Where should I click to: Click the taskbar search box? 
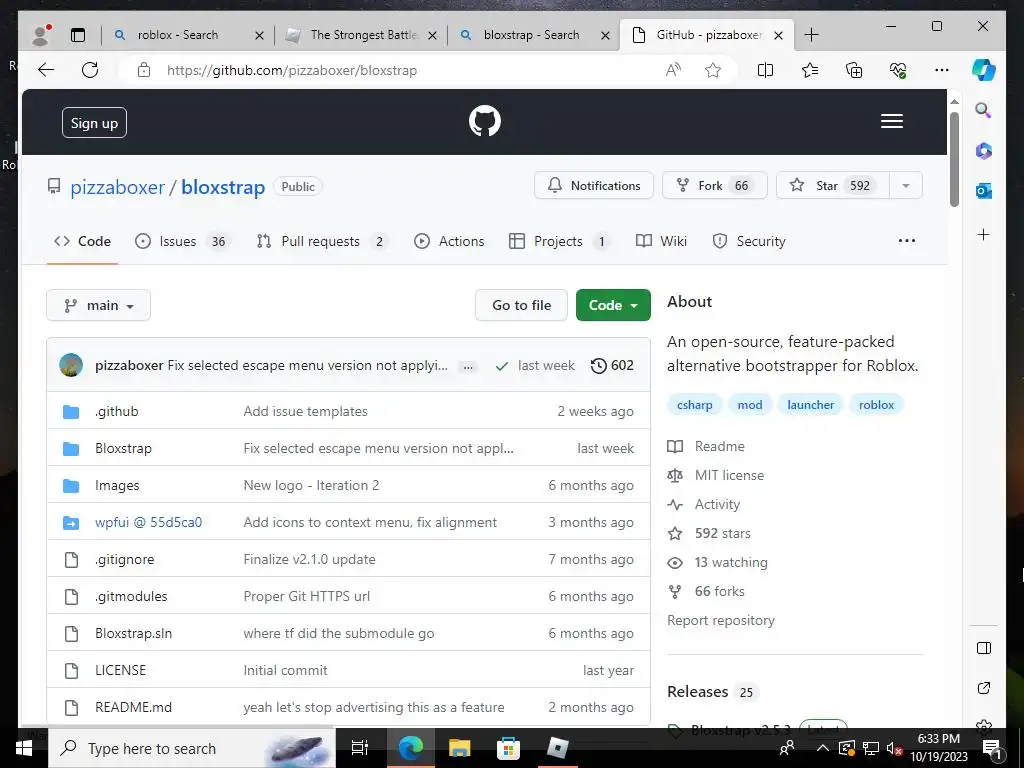click(193, 748)
